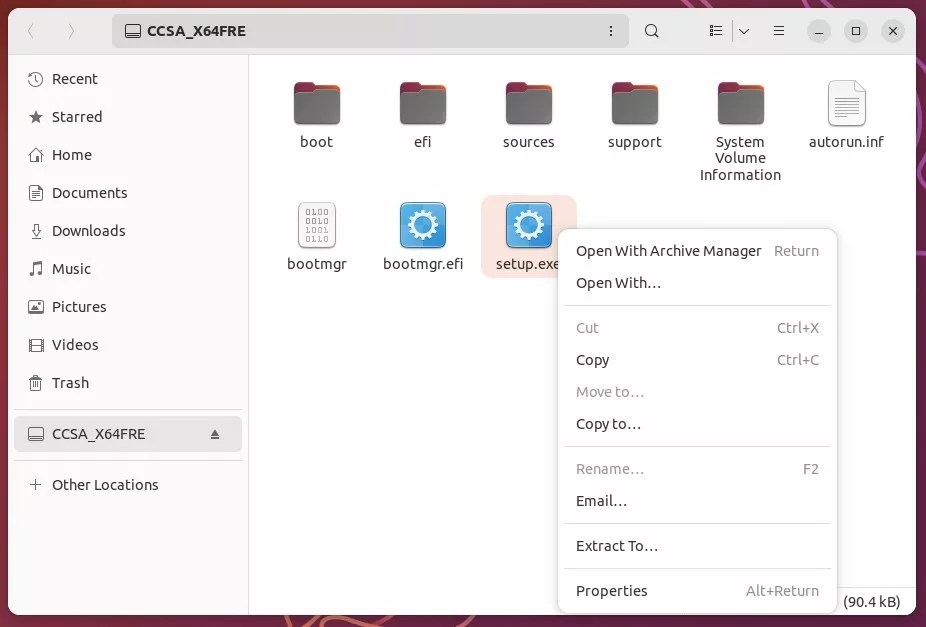This screenshot has height=627, width=926.
Task: Open the path bar three-dot menu
Action: point(611,31)
